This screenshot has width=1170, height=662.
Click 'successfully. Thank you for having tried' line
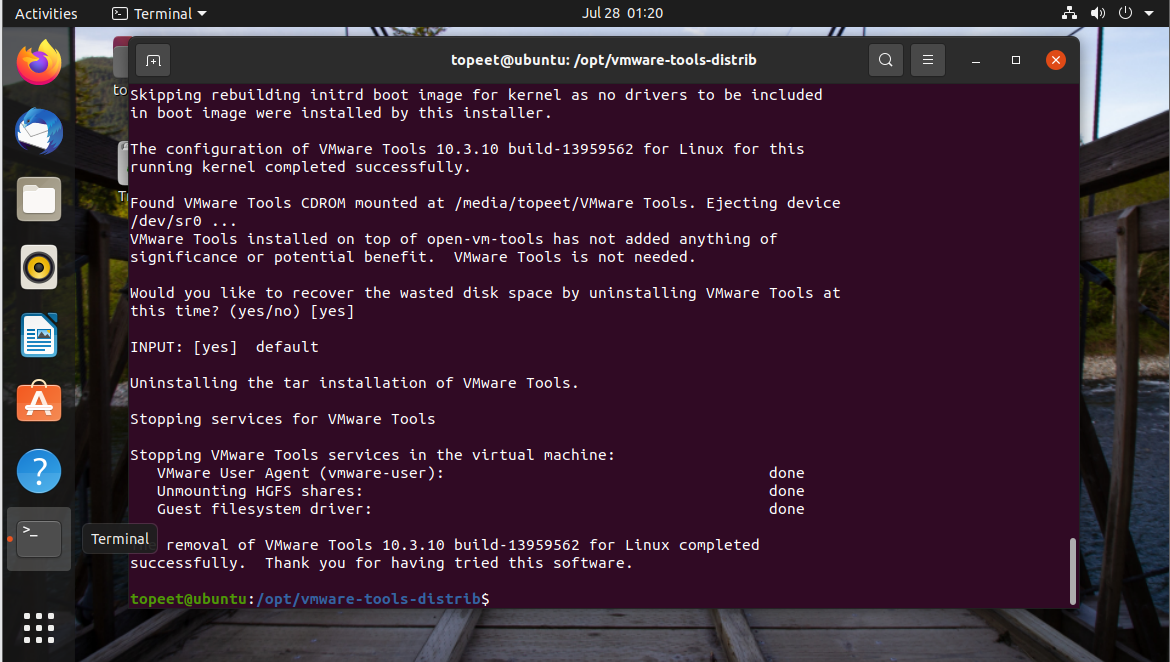[381, 563]
